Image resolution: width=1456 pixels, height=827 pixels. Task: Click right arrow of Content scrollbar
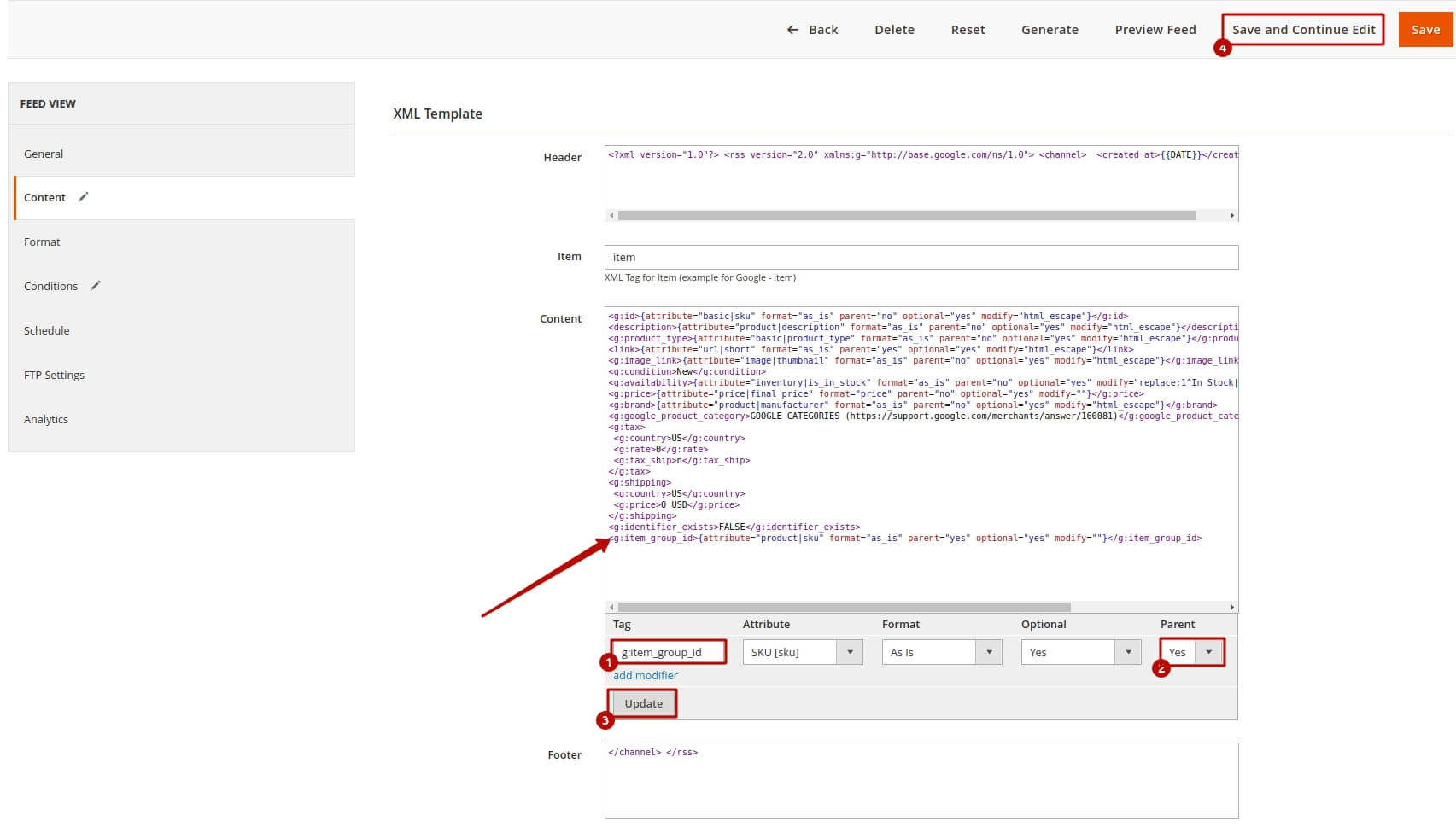[1231, 608]
